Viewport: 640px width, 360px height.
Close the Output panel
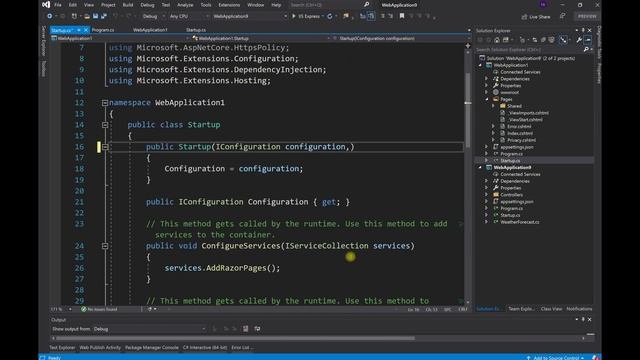[589, 320]
